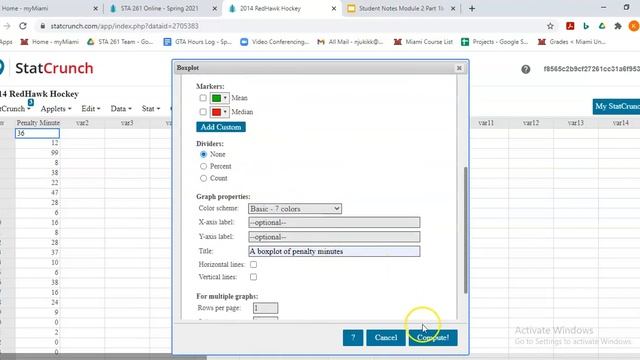Open GTA Hours Log bookmark
The height and width of the screenshot is (360, 640).
pyautogui.click(x=198, y=42)
